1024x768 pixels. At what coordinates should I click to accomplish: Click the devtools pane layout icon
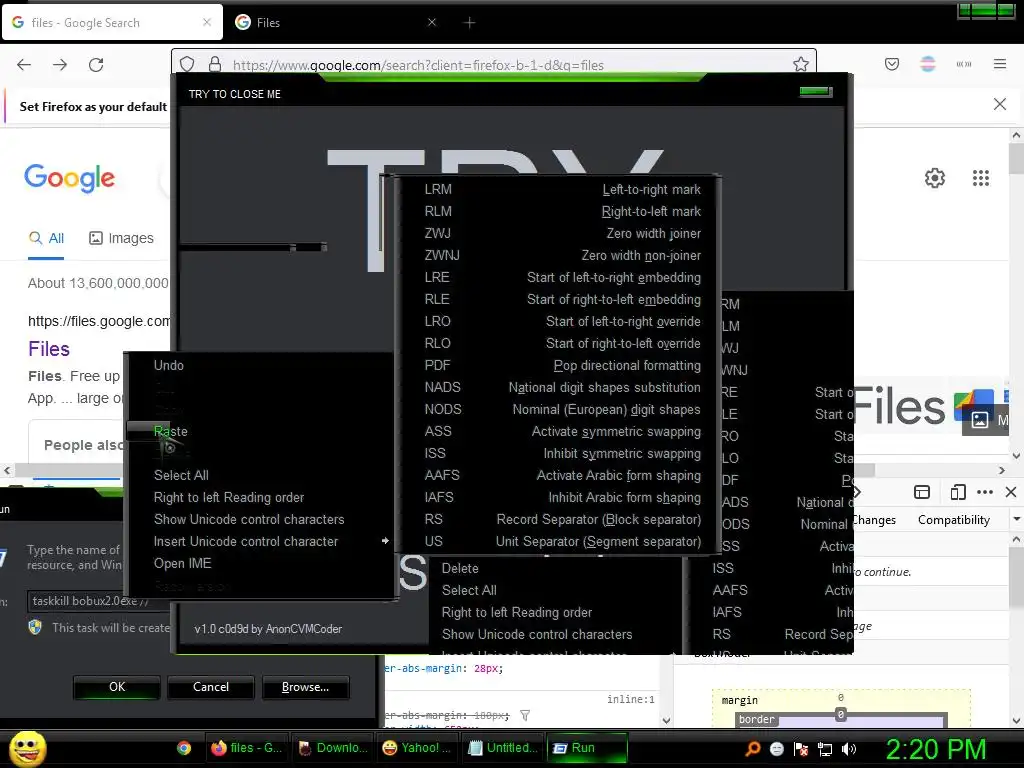[921, 492]
